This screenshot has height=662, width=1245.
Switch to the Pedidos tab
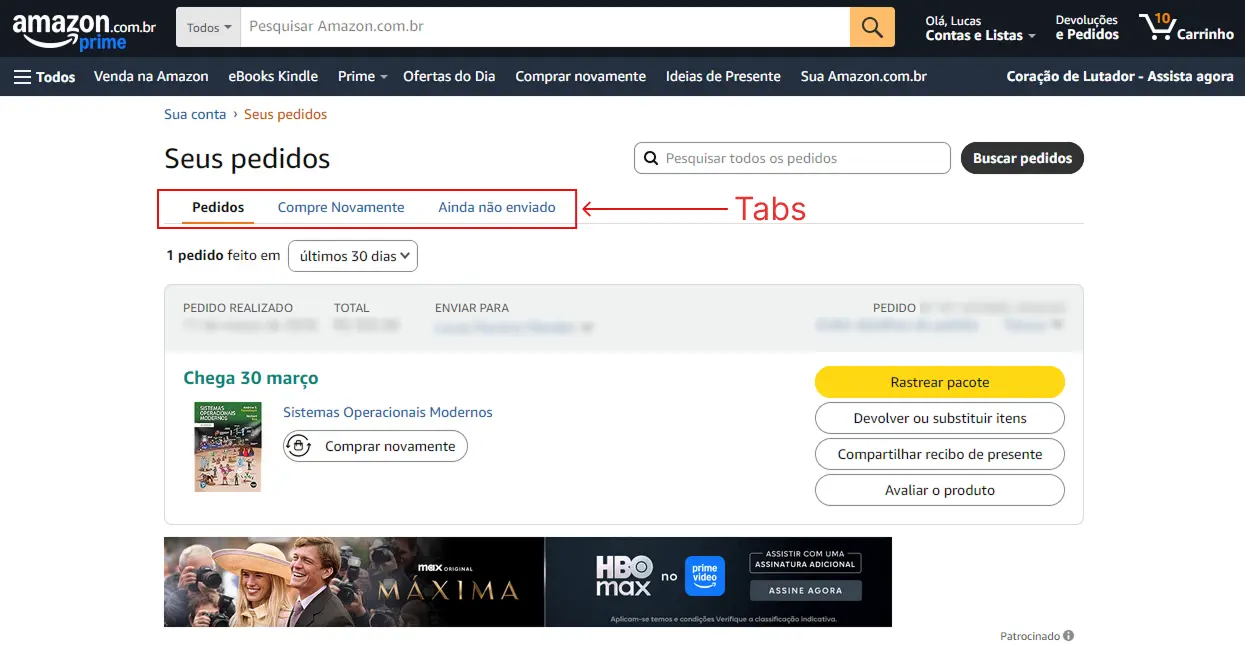(218, 208)
